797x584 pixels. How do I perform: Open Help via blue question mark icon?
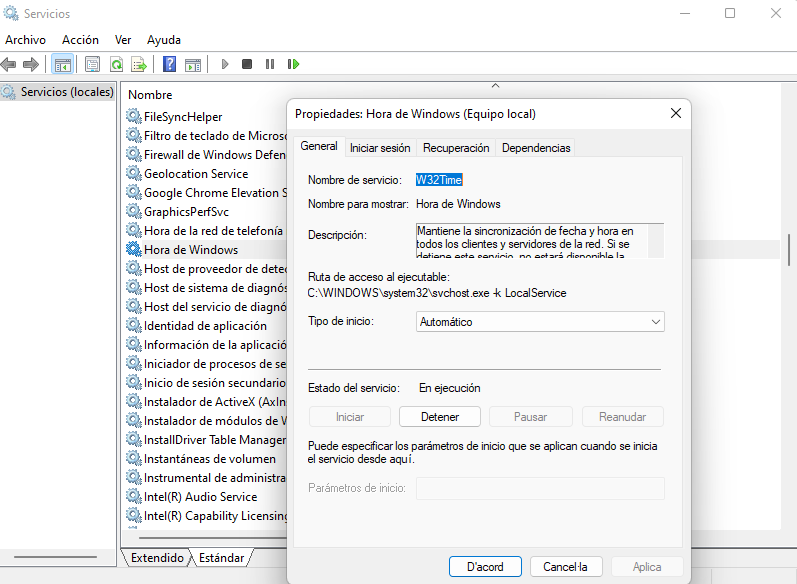click(x=170, y=64)
